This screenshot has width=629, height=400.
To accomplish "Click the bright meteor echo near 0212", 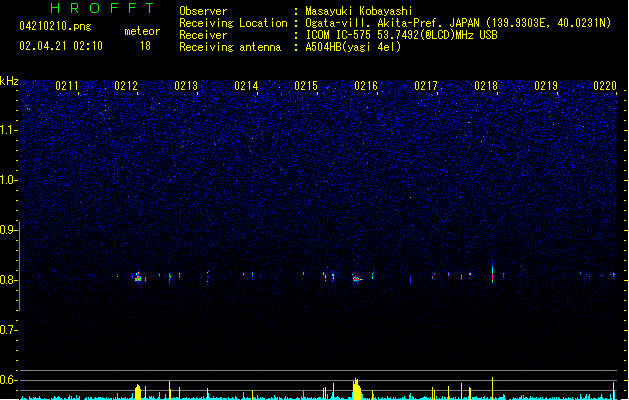I will tap(138, 277).
